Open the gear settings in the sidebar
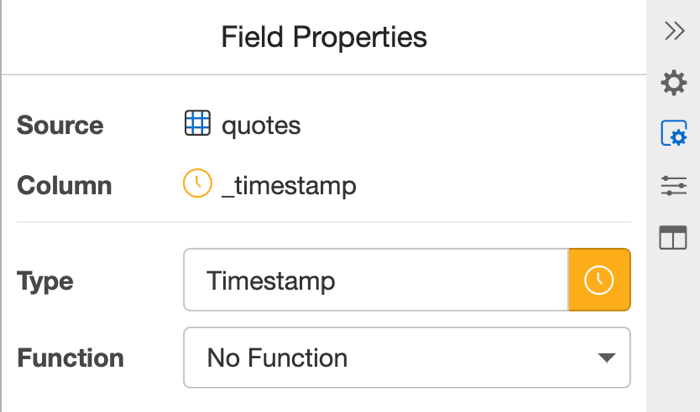This screenshot has height=412, width=700. pyautogui.click(x=674, y=83)
